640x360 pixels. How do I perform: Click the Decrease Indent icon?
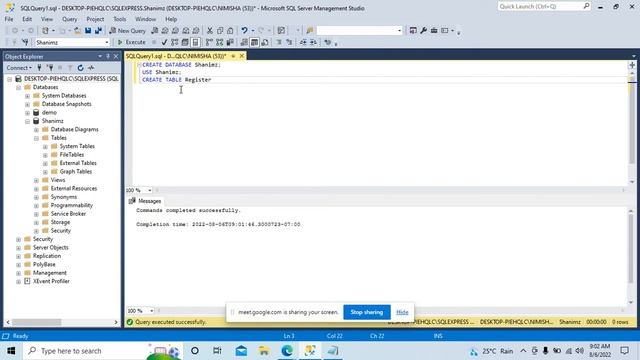click(x=303, y=42)
